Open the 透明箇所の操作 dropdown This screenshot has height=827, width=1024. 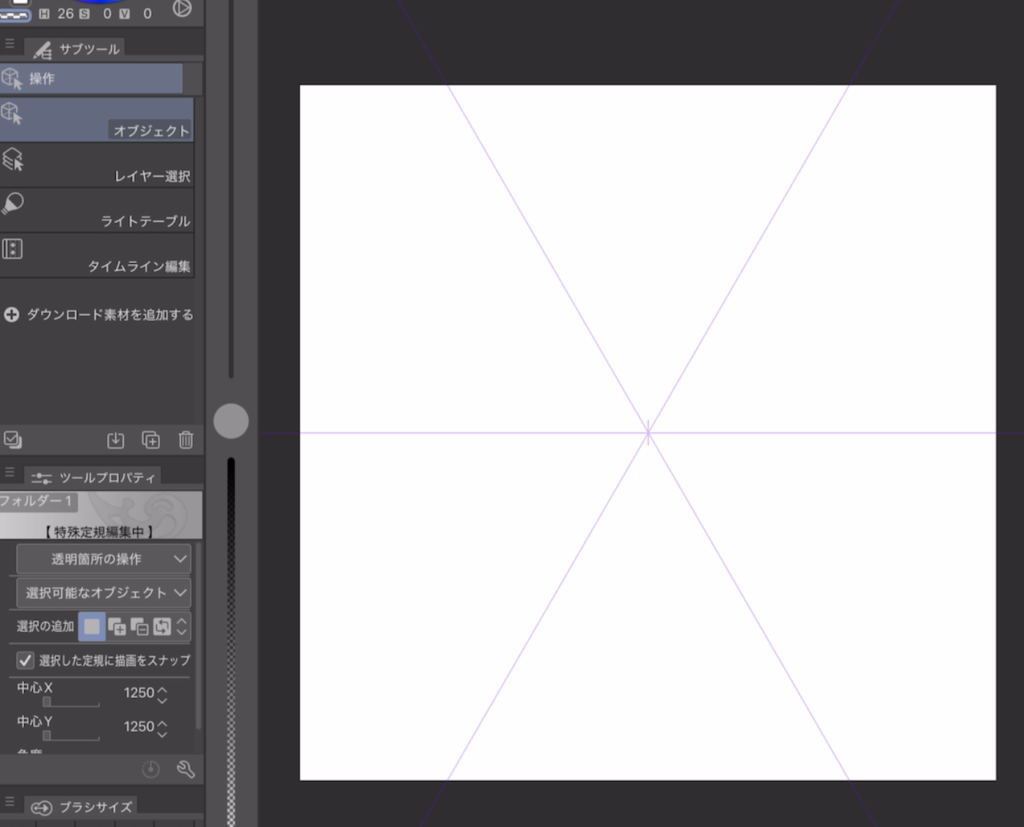[x=104, y=559]
